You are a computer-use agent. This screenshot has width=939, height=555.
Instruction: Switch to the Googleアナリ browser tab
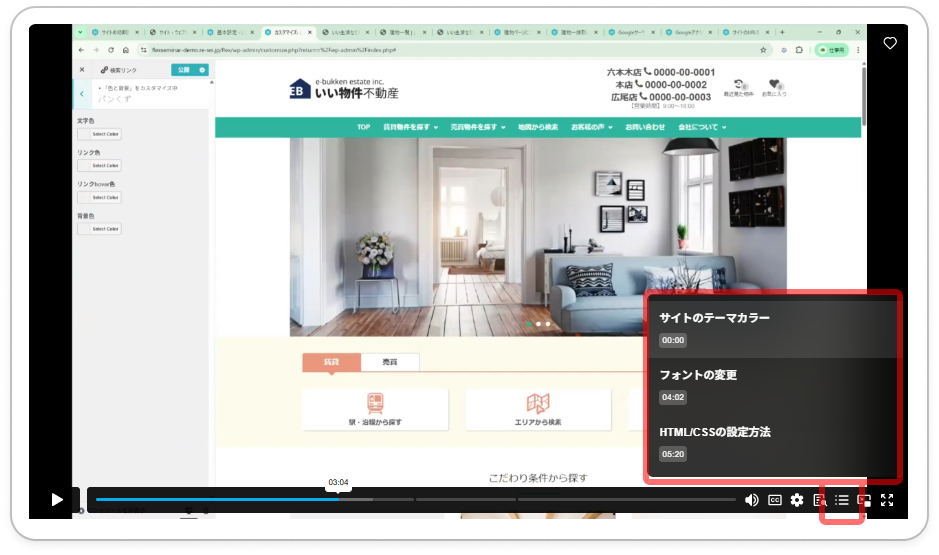coord(687,32)
